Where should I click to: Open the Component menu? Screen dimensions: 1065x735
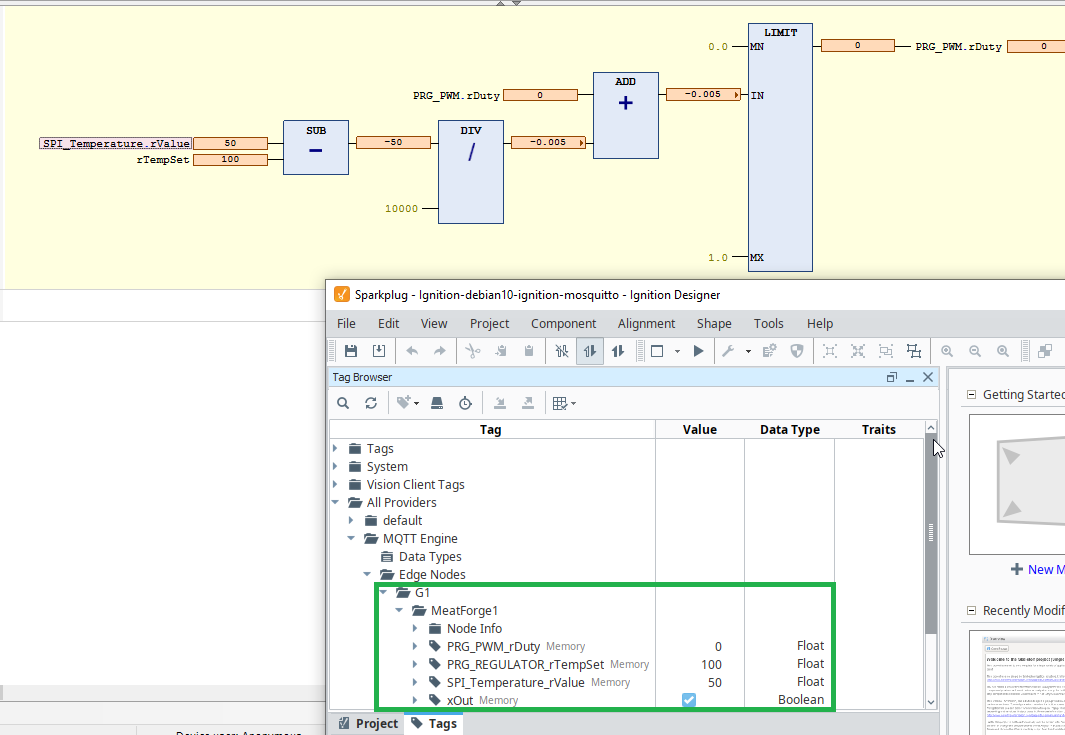pos(563,323)
